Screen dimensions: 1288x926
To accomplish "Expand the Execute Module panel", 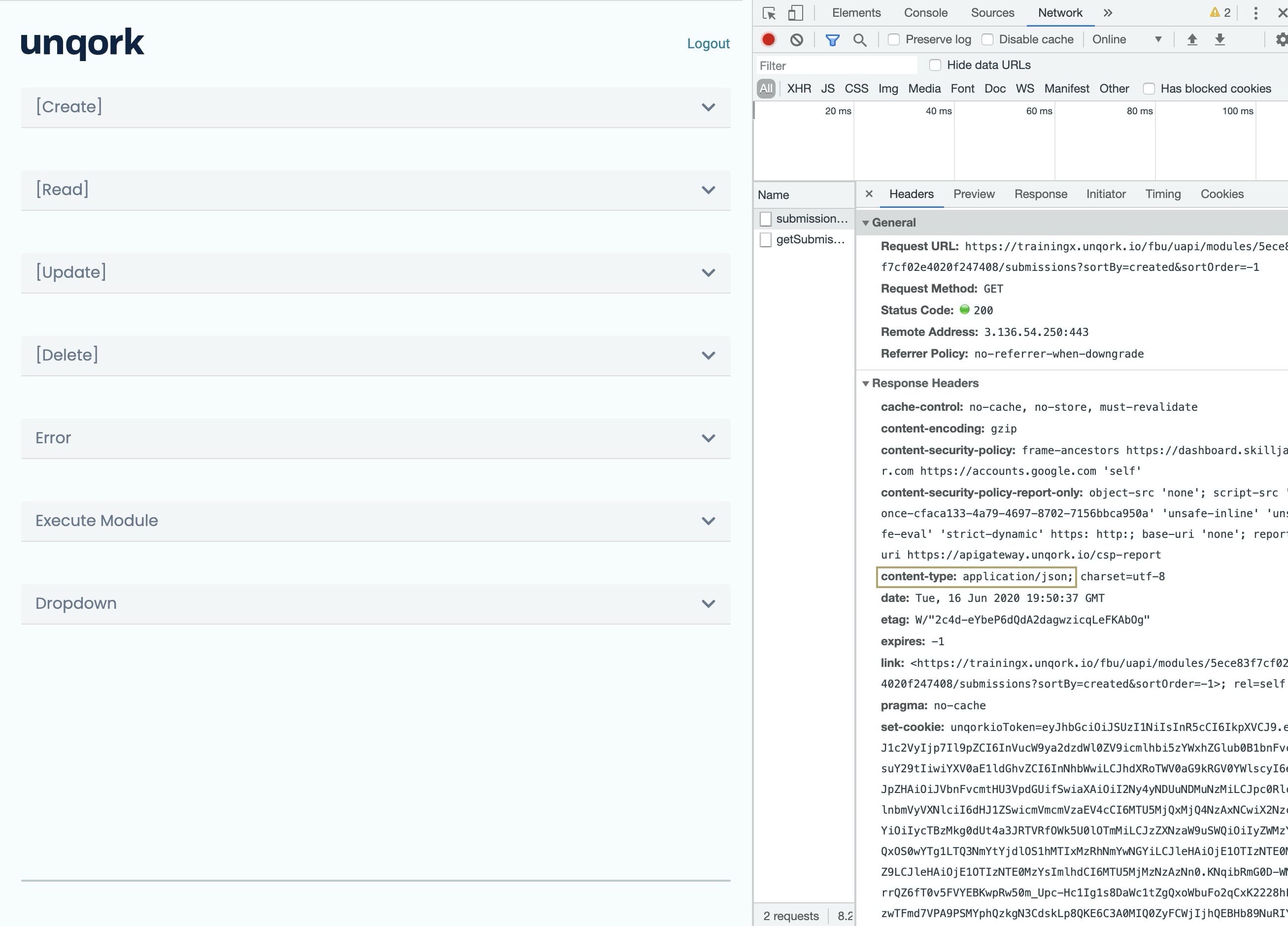I will [x=375, y=521].
